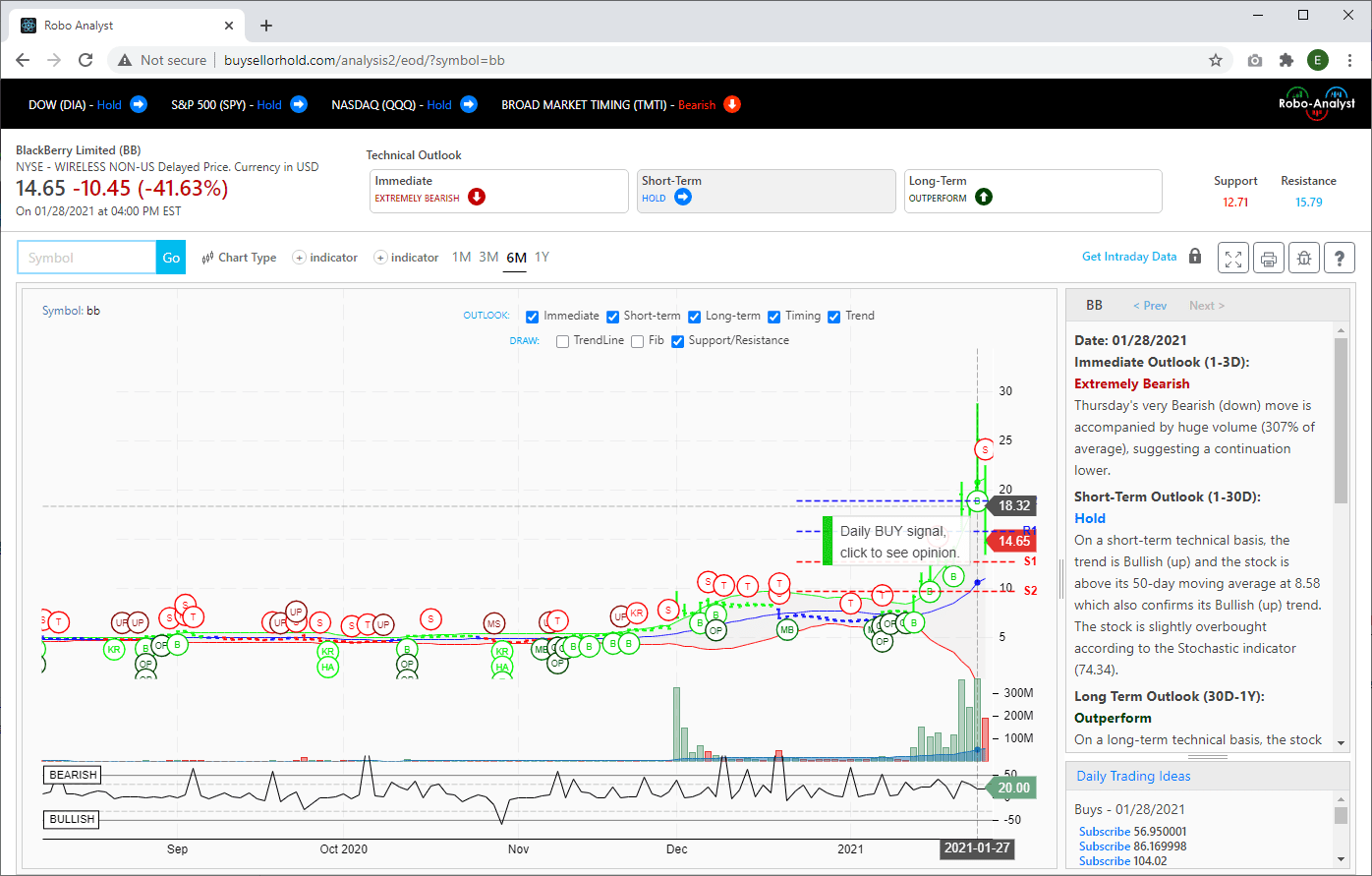Click the red down arrow beside TMTI Bearish
The image size is (1372, 876).
tap(732, 104)
